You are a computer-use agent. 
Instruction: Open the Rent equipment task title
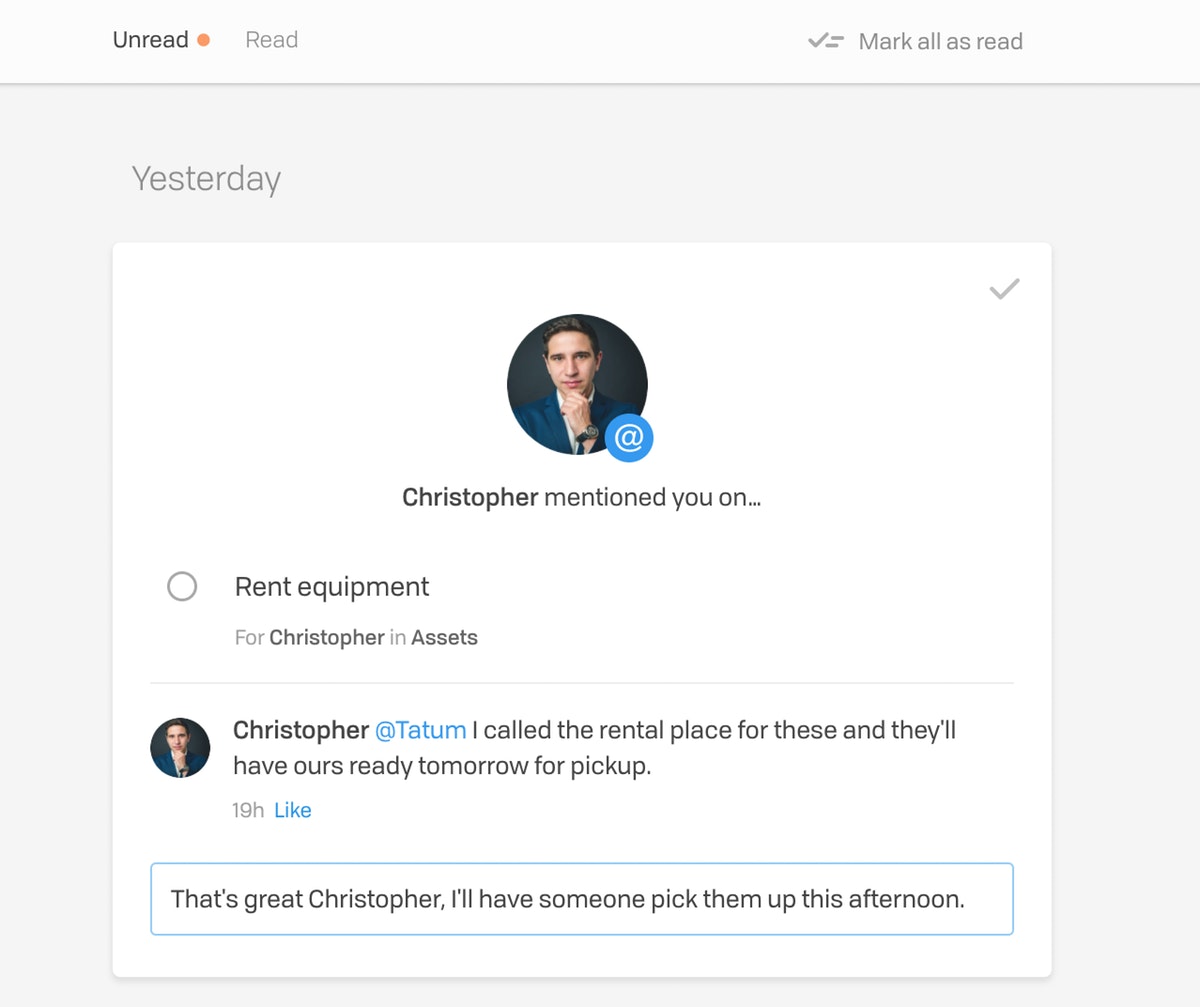[x=332, y=586]
